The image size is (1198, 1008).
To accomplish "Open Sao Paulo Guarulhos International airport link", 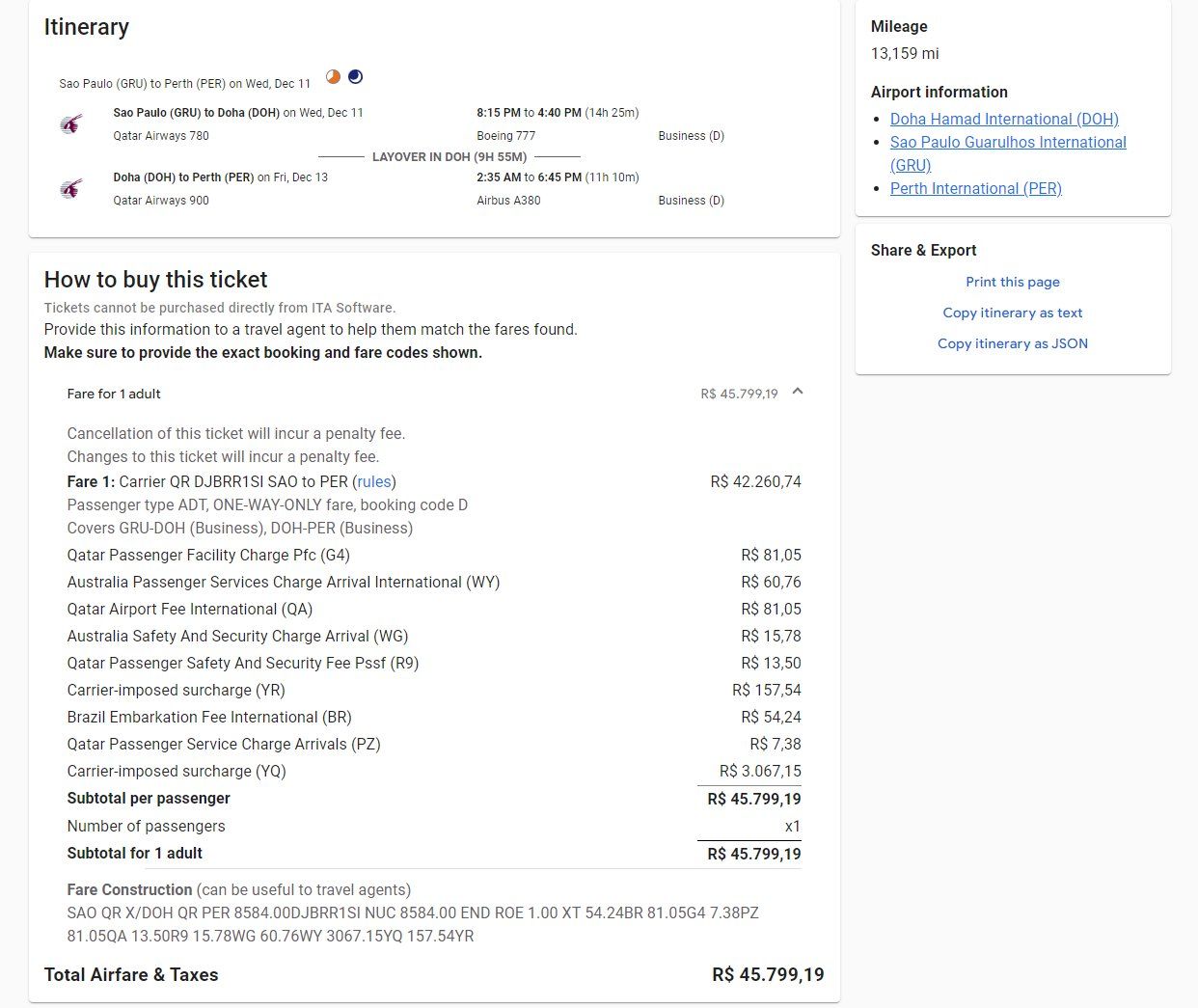I will click(x=1008, y=153).
